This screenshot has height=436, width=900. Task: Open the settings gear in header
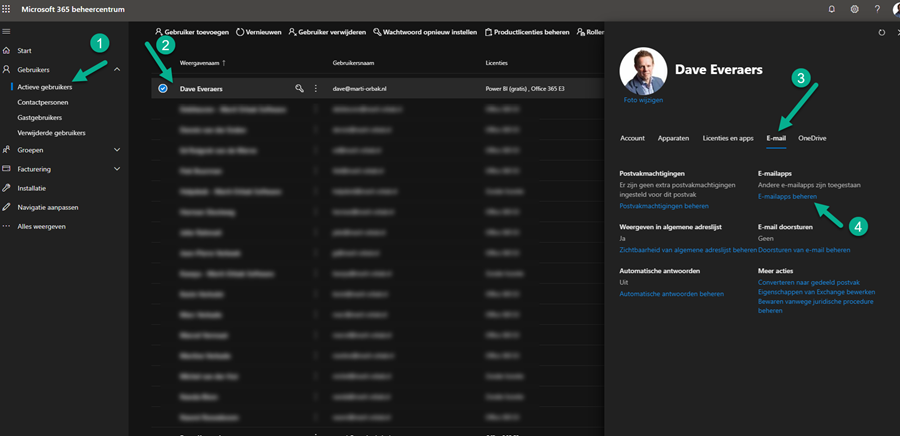(855, 9)
